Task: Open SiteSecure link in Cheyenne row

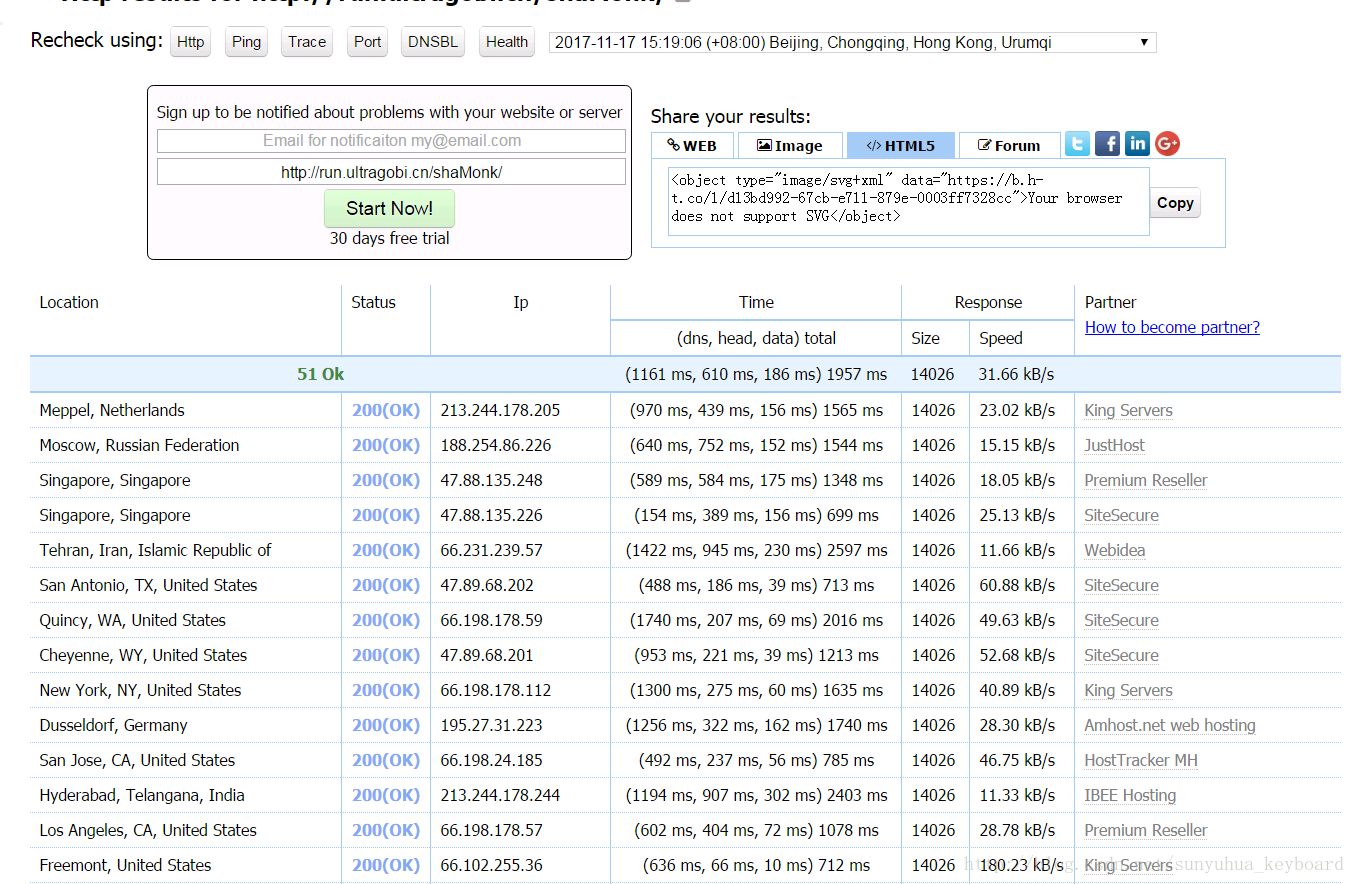Action: (x=1121, y=655)
